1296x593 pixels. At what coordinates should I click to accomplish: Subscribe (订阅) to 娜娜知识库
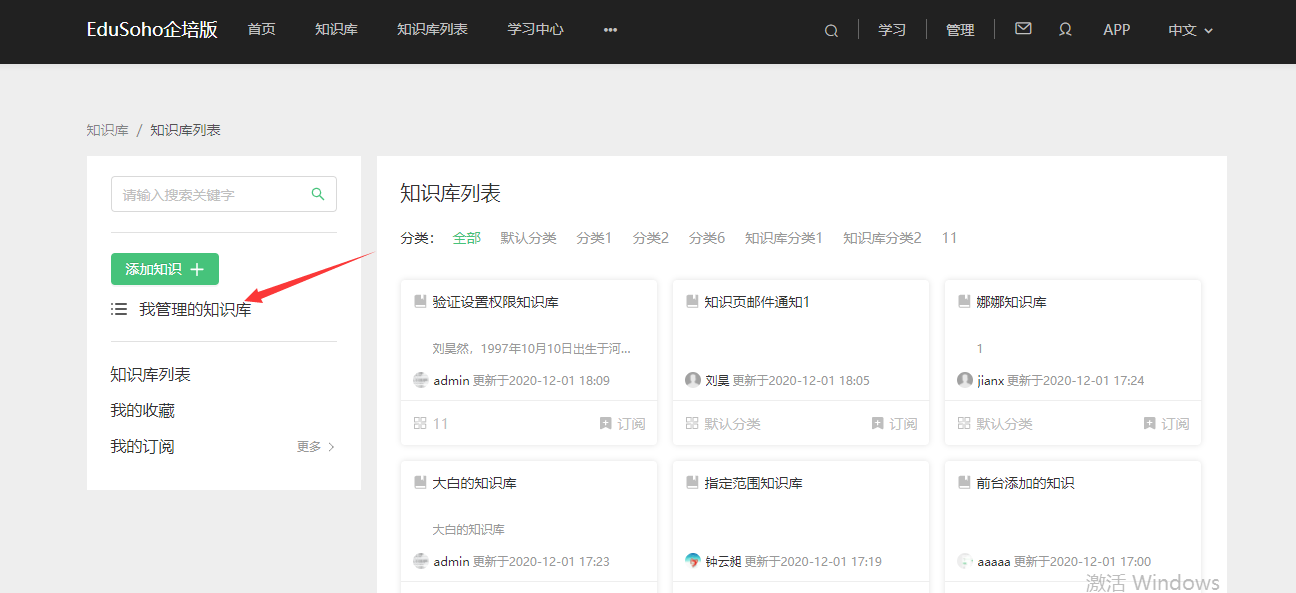coord(1166,423)
